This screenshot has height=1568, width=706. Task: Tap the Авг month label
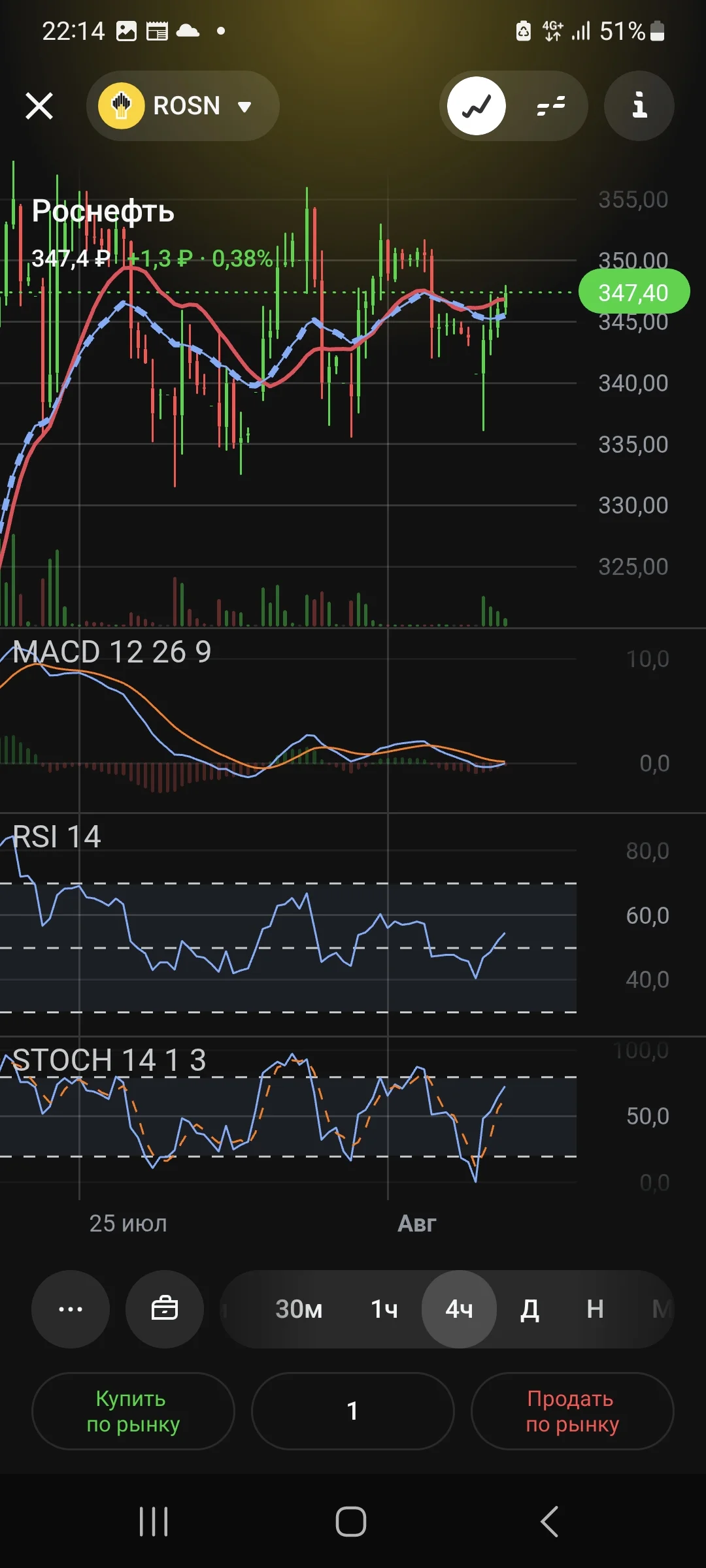[x=417, y=1223]
